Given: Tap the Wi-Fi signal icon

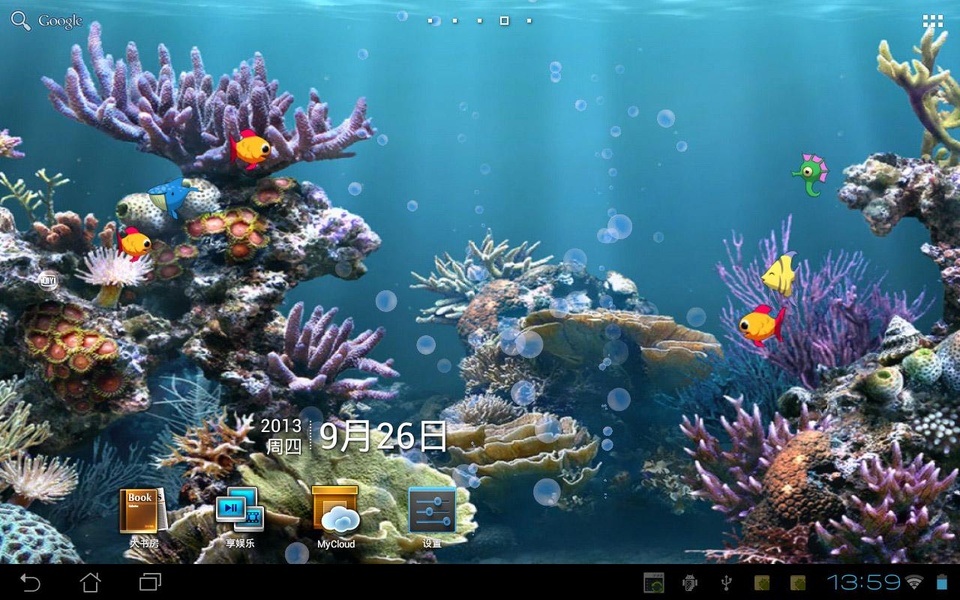Looking at the screenshot, I should point(915,582).
